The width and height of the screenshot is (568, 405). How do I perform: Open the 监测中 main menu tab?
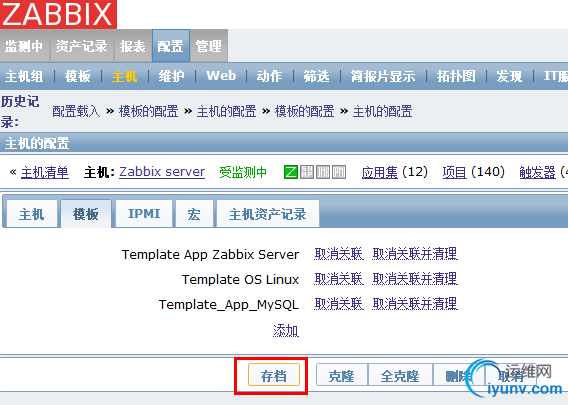24,46
